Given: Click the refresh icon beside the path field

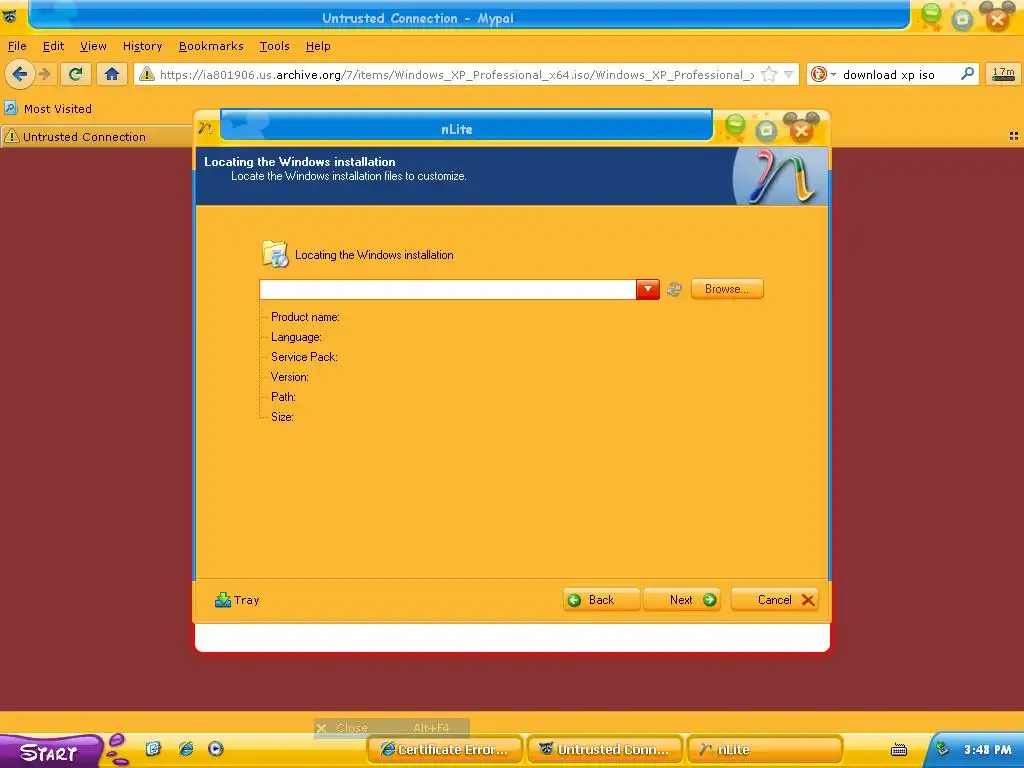Looking at the screenshot, I should (x=675, y=289).
